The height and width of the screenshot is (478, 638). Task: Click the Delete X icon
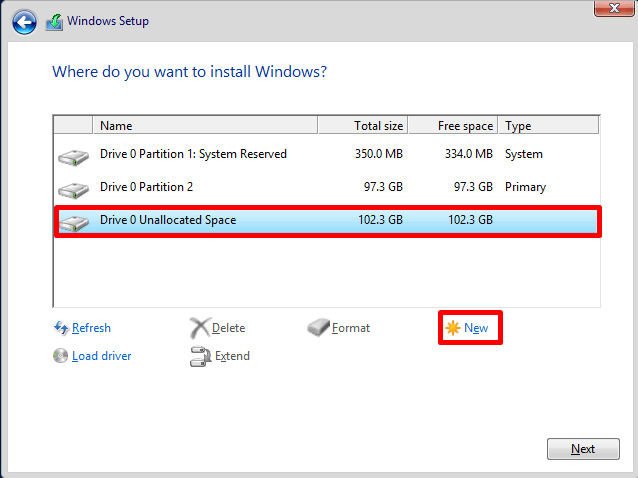pos(199,328)
